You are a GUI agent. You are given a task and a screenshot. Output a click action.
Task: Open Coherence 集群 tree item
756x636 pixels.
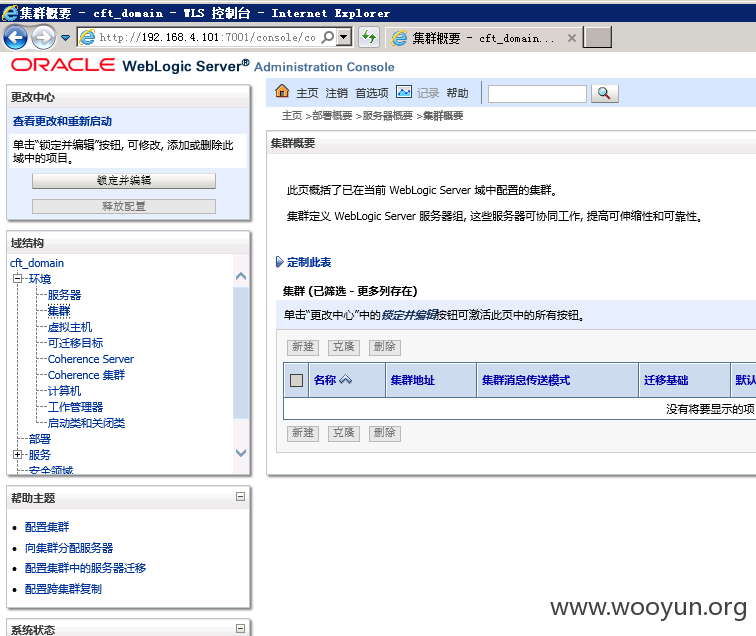(86, 375)
